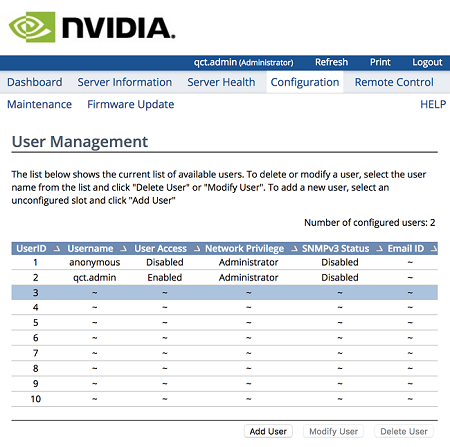Image resolution: width=450 pixels, height=447 pixels.
Task: Switch to Server Information tab
Action: click(125, 82)
